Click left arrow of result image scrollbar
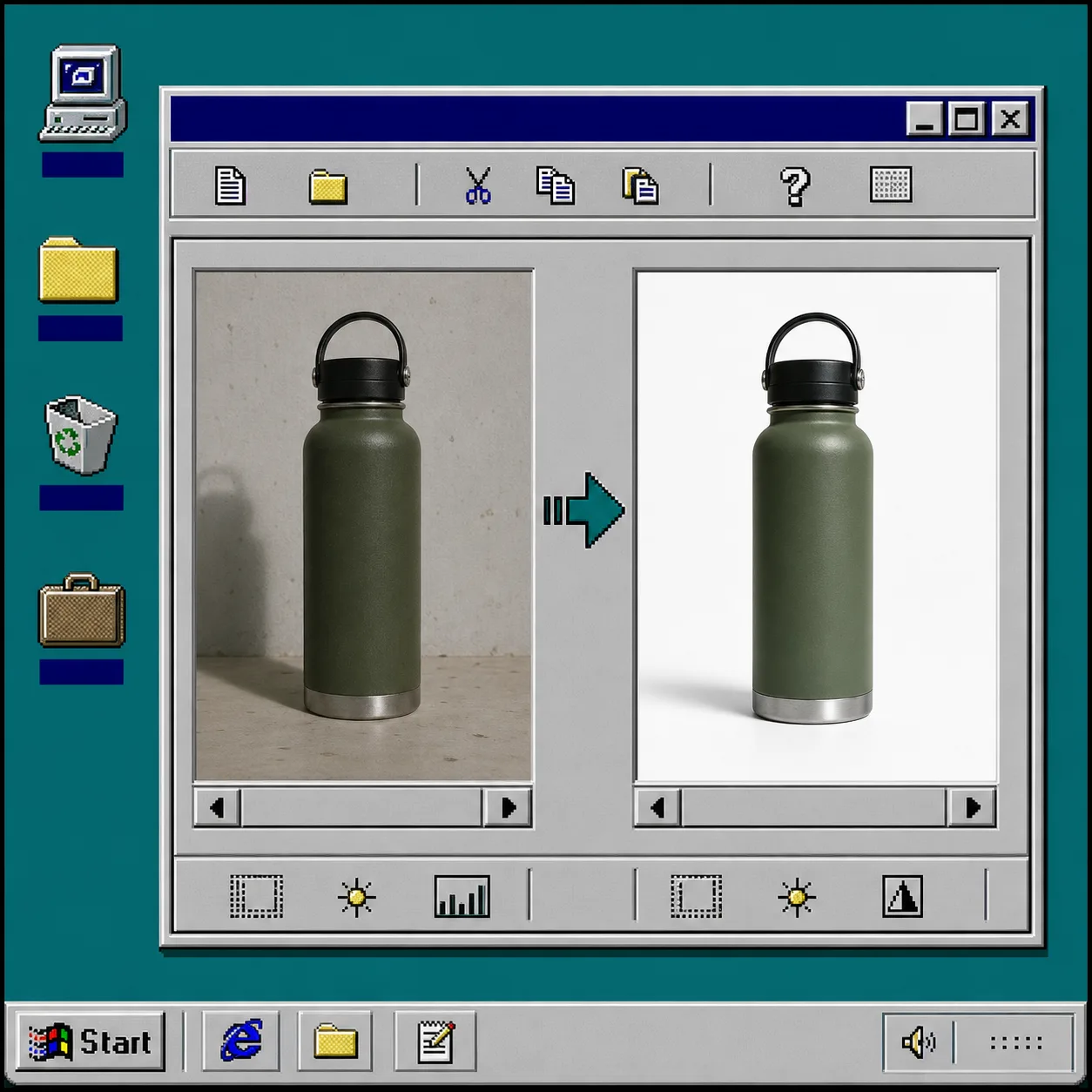This screenshot has height=1092, width=1092. click(x=658, y=807)
